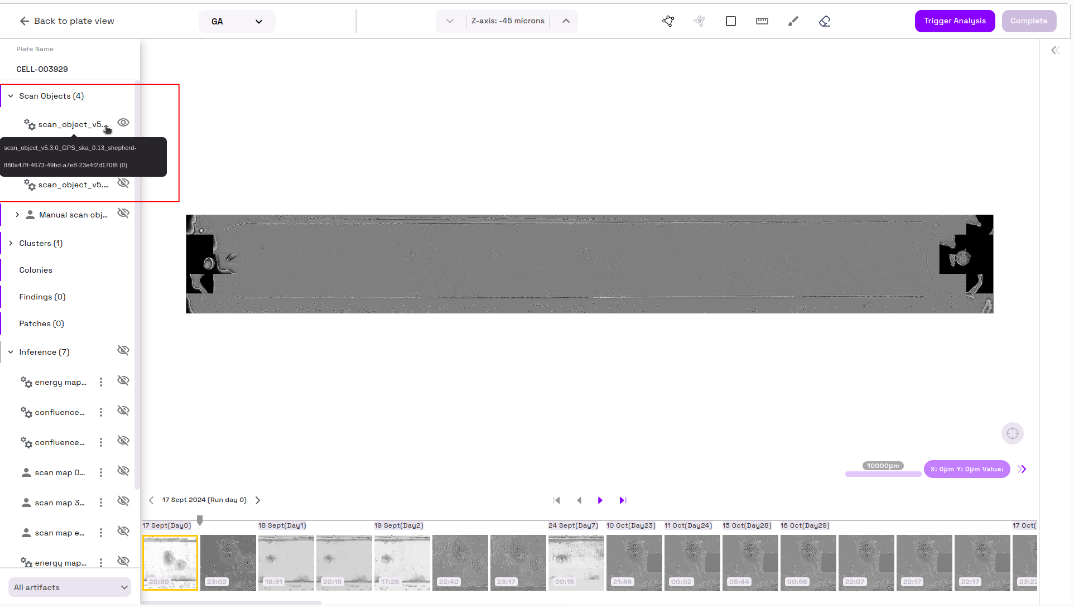Screen dimensions: 1073x607
Task: Go back to plate view
Action: pos(66,21)
